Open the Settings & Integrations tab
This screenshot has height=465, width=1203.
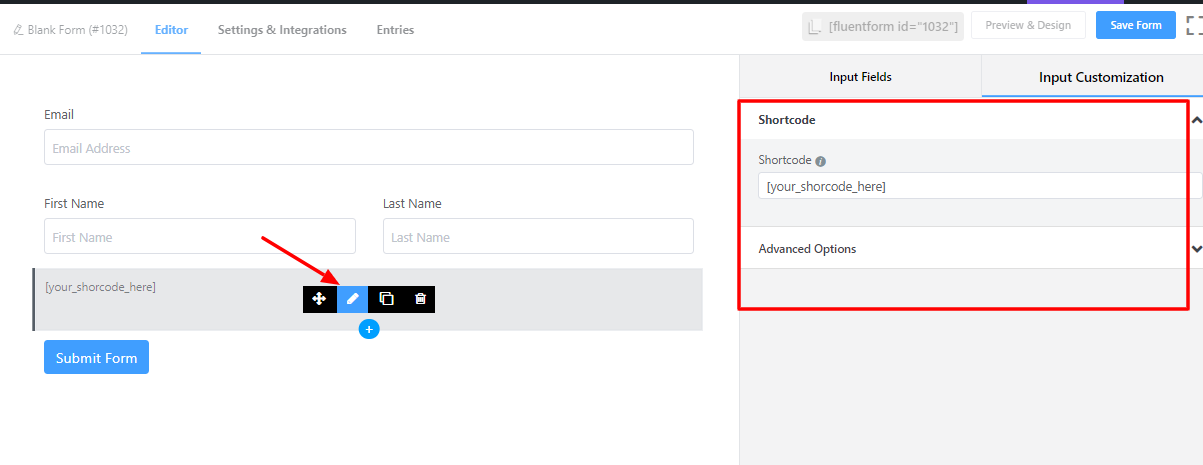tap(282, 30)
